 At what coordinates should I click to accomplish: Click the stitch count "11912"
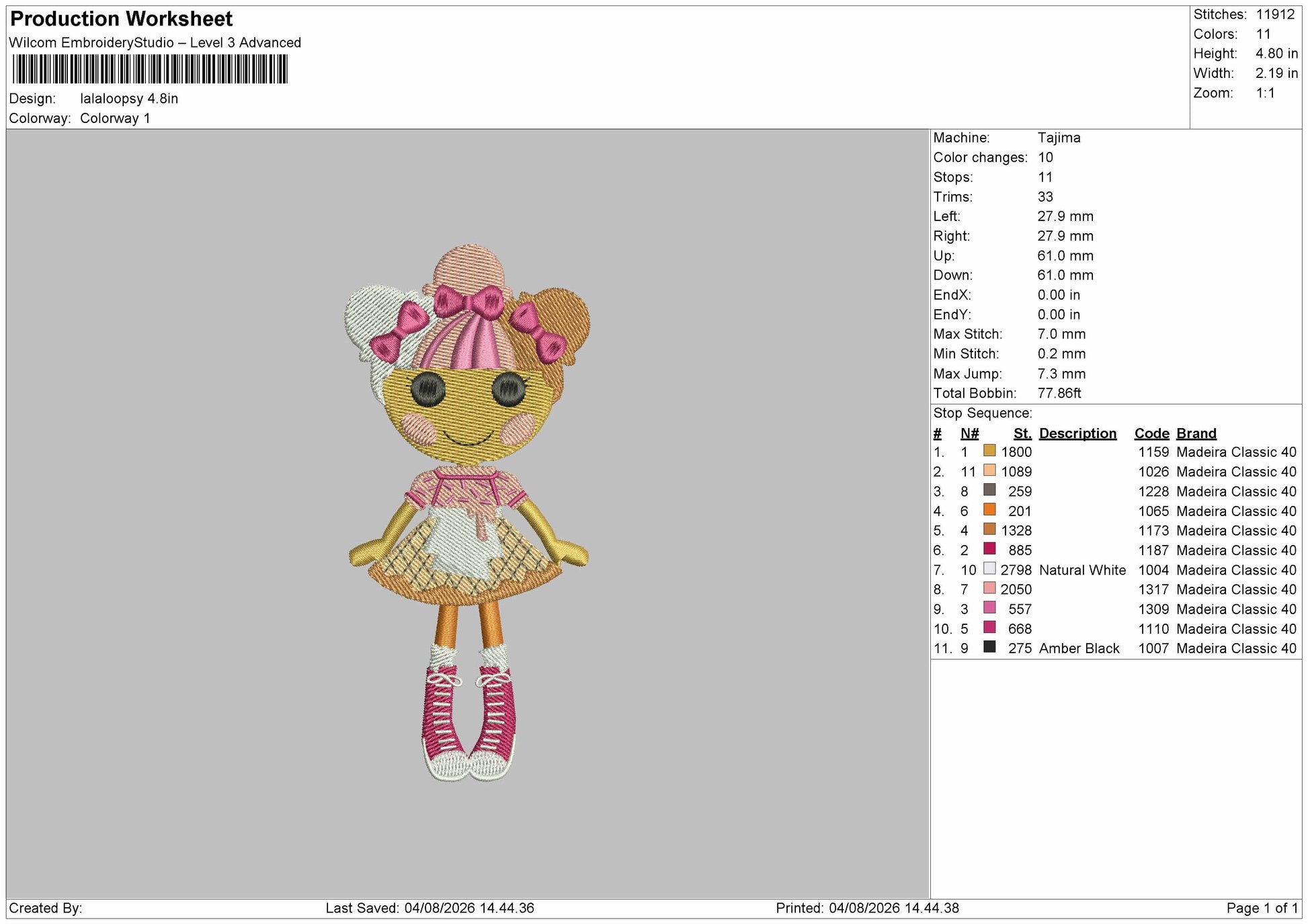click(1275, 14)
